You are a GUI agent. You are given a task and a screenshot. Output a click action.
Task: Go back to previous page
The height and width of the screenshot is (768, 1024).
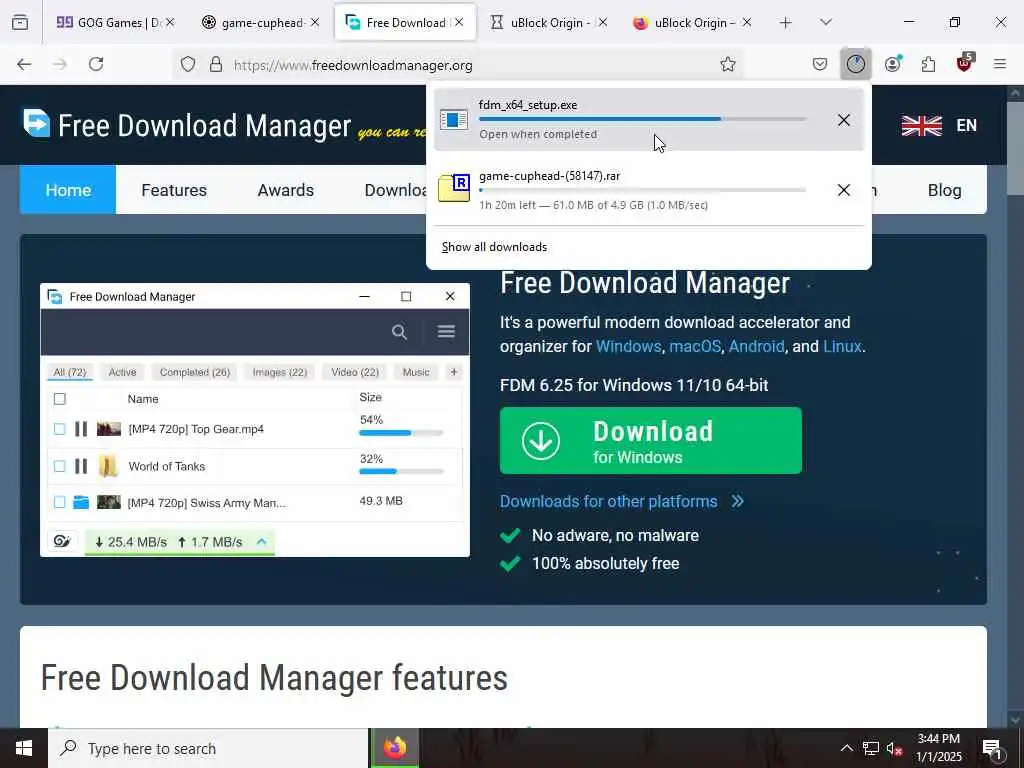[24, 64]
